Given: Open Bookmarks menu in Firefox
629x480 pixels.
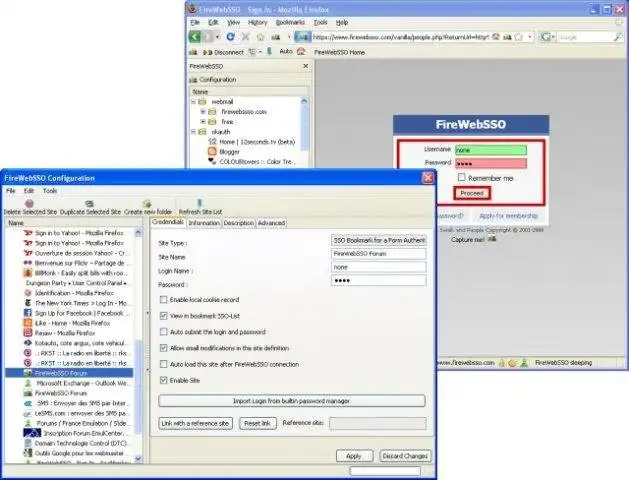Looking at the screenshot, I should pos(290,22).
